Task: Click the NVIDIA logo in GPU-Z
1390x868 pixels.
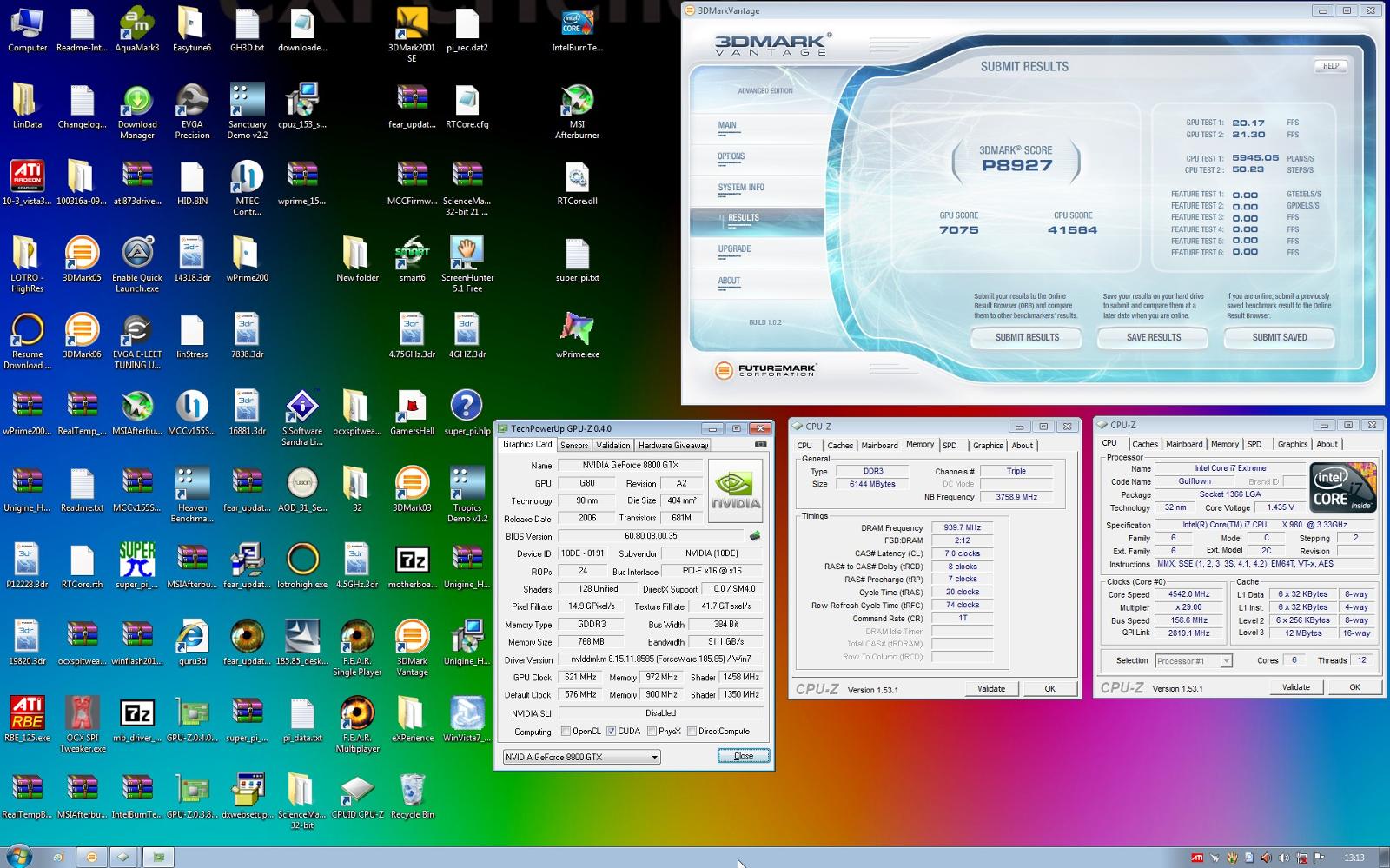Action: pyautogui.click(x=736, y=491)
